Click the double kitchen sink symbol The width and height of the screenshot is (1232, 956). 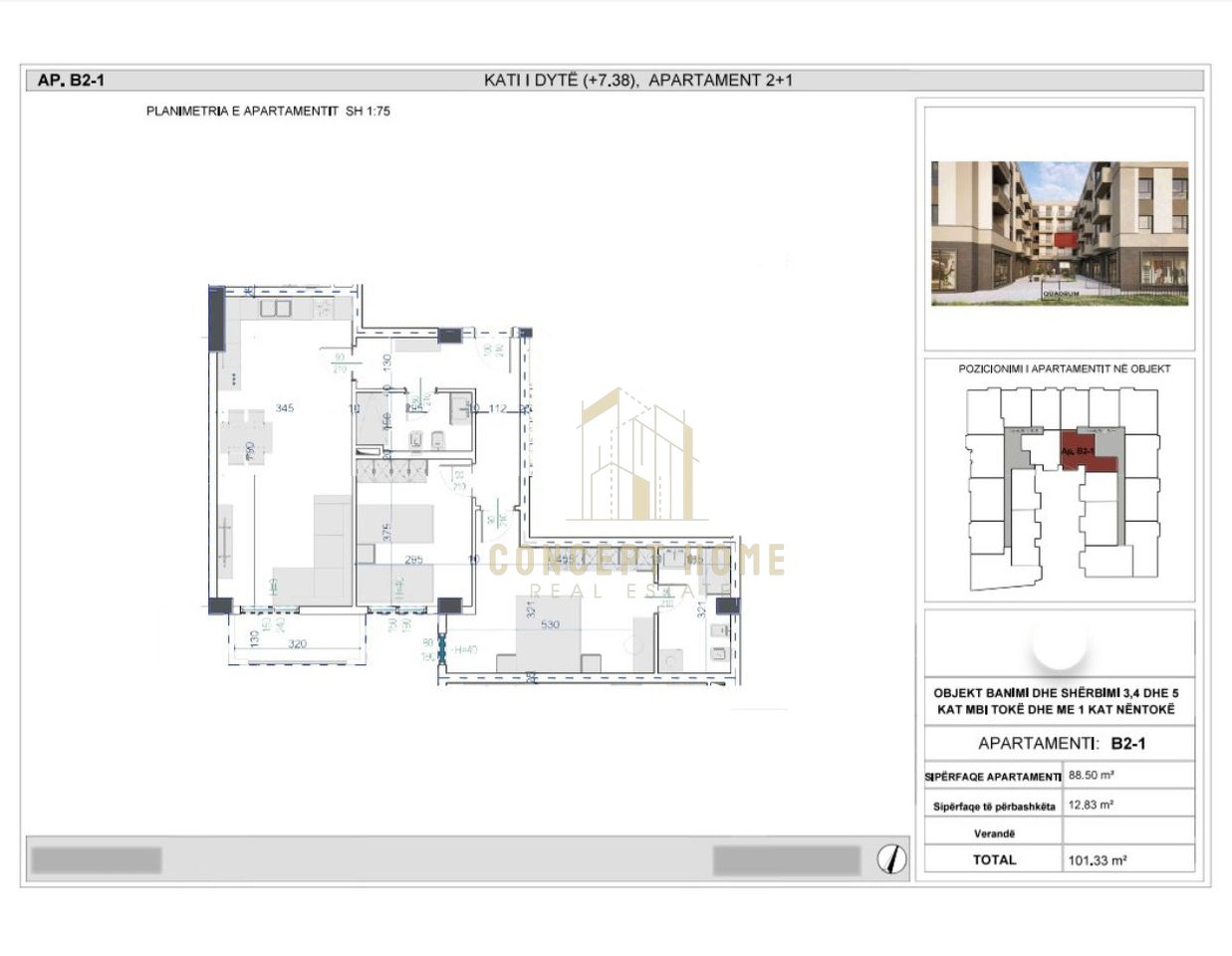[275, 309]
